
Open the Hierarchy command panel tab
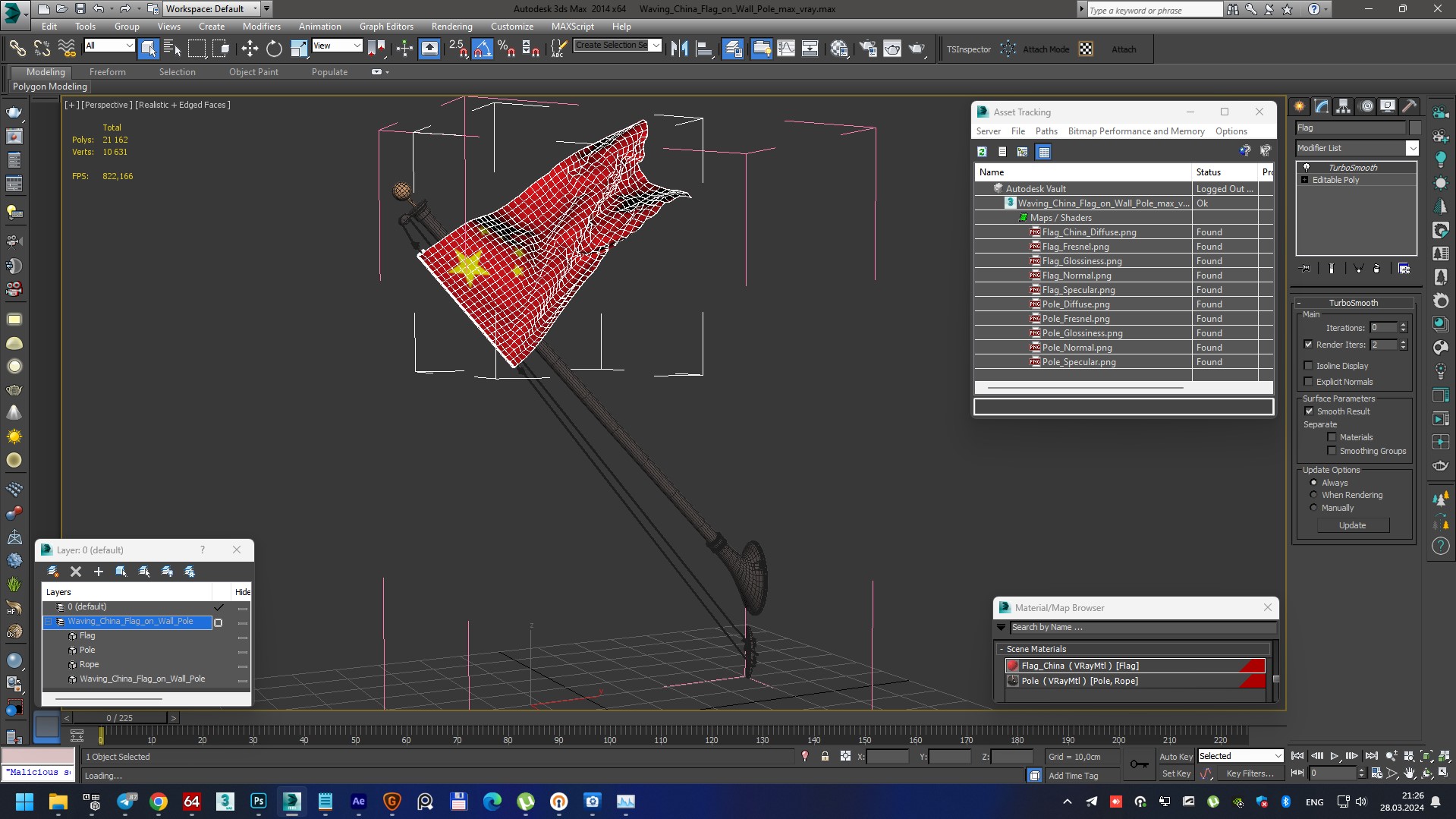pyautogui.click(x=1343, y=106)
